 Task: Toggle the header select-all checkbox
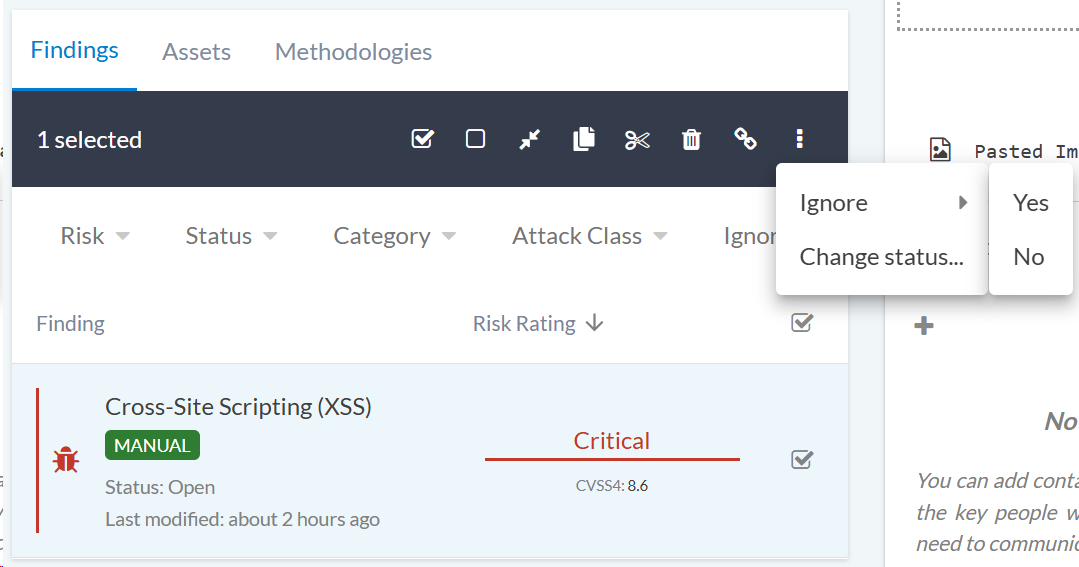point(801,323)
